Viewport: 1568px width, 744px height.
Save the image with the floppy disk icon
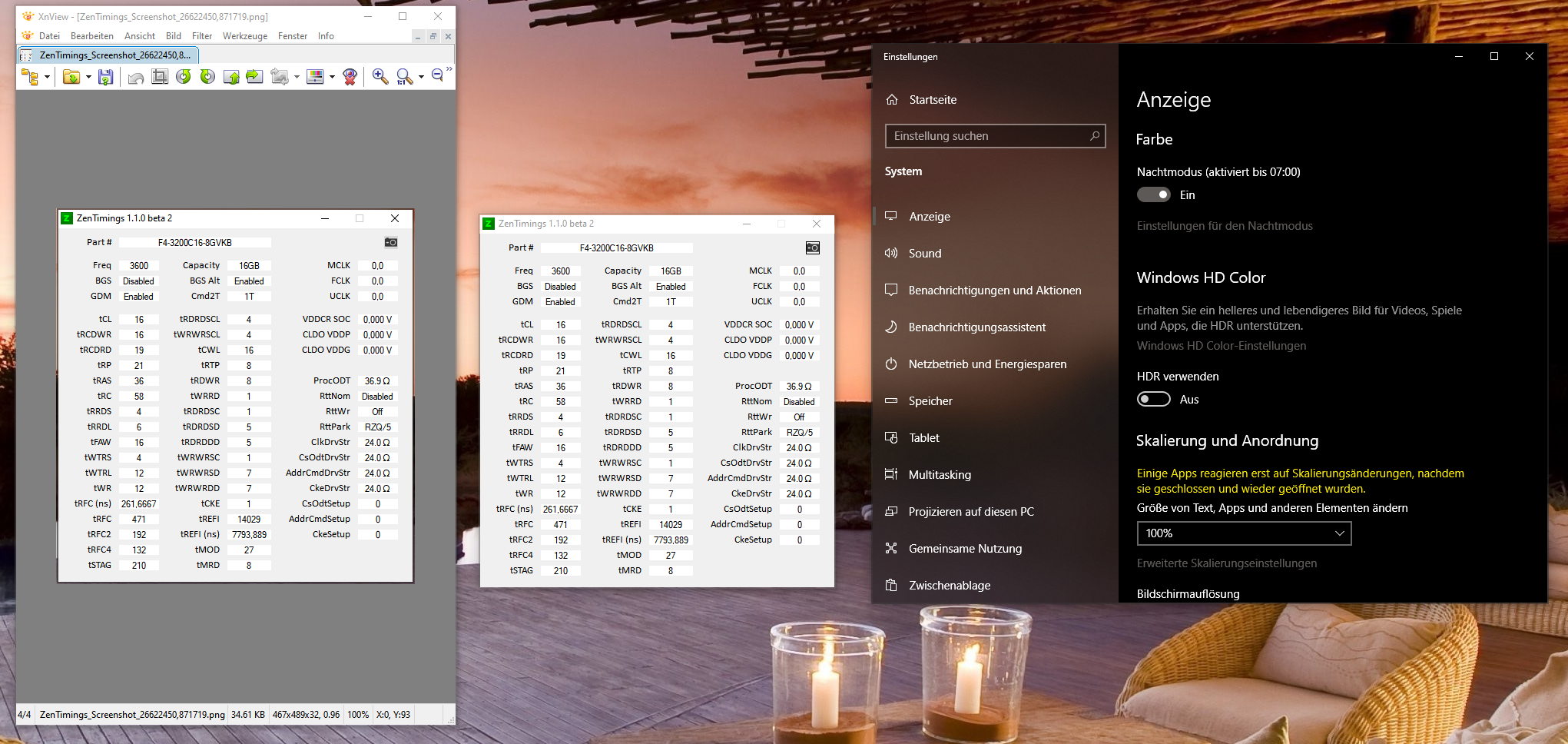click(x=106, y=77)
